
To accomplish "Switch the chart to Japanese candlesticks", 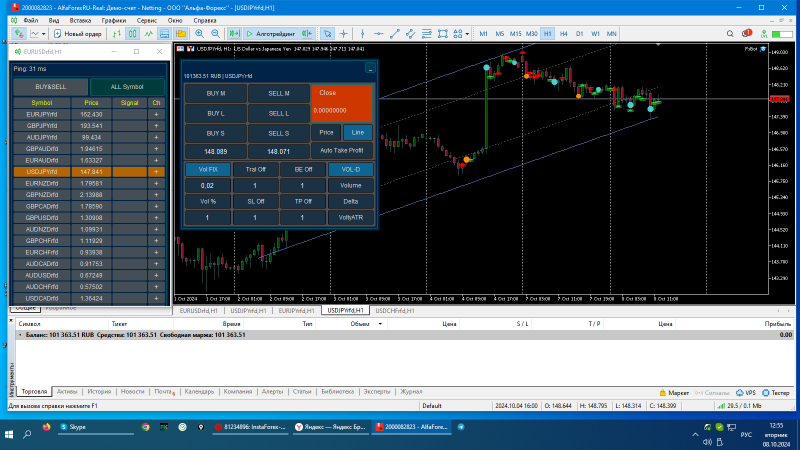I will click(x=132, y=34).
